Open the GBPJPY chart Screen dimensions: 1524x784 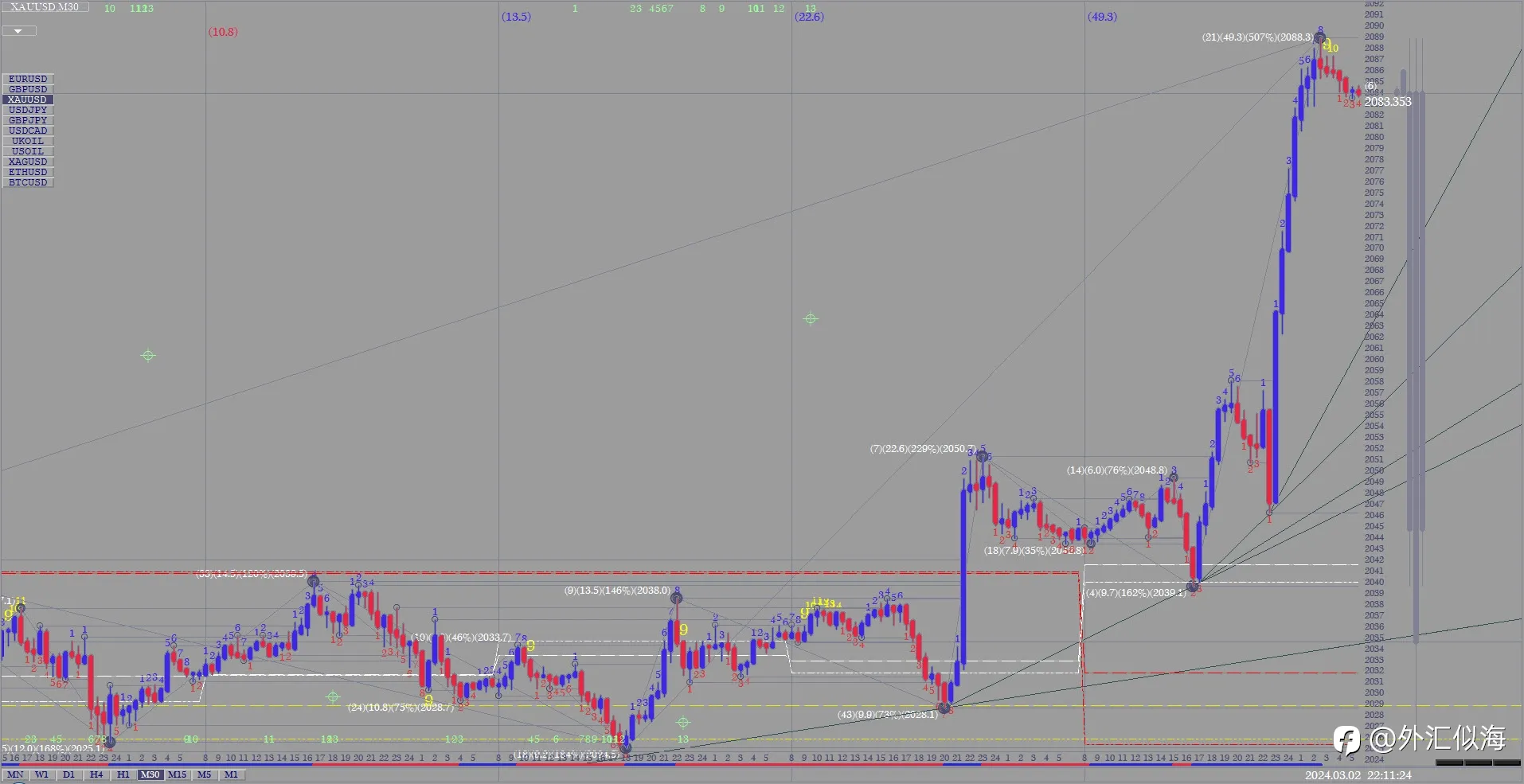click(x=28, y=120)
